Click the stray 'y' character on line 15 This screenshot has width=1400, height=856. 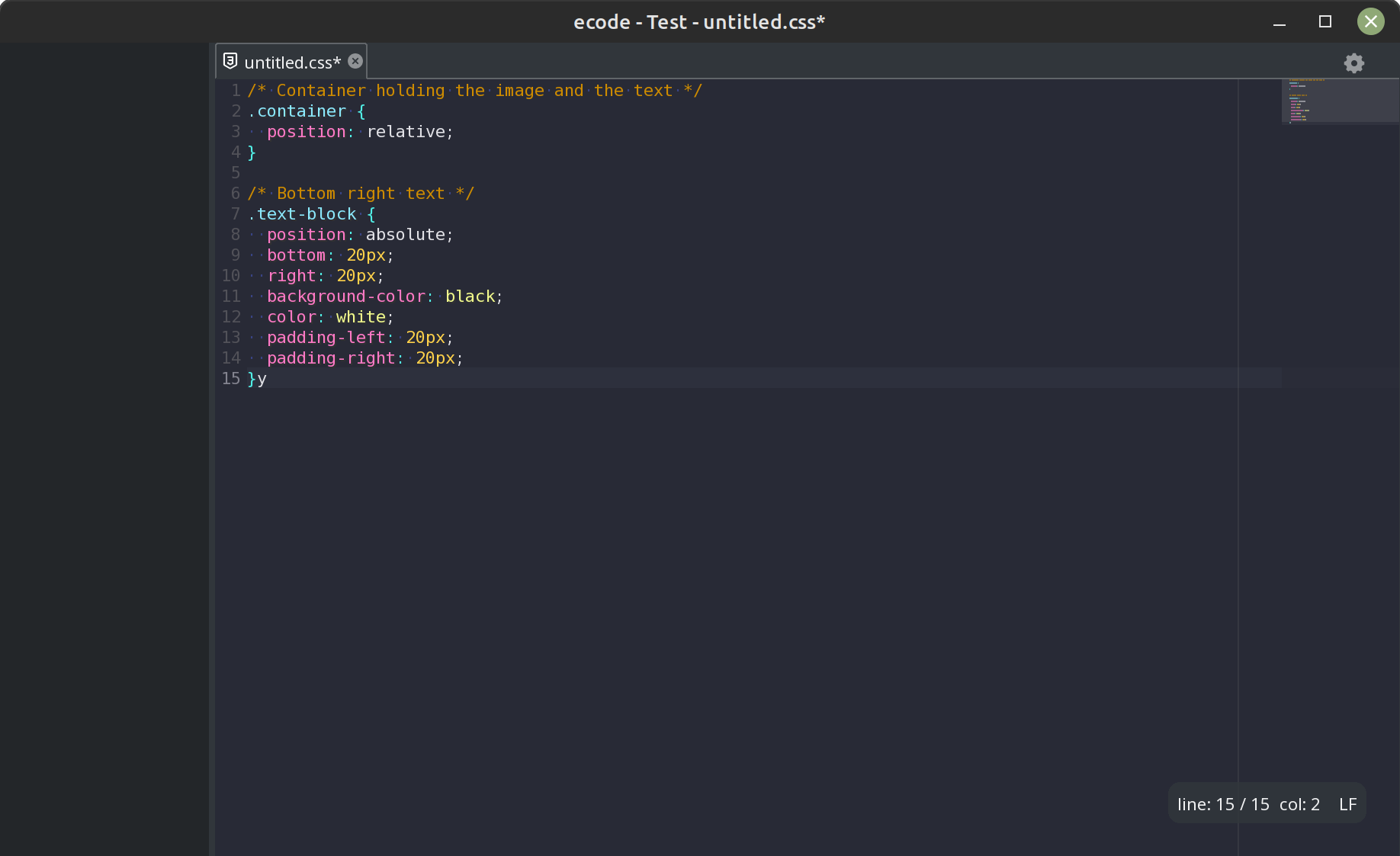pyautogui.click(x=262, y=378)
